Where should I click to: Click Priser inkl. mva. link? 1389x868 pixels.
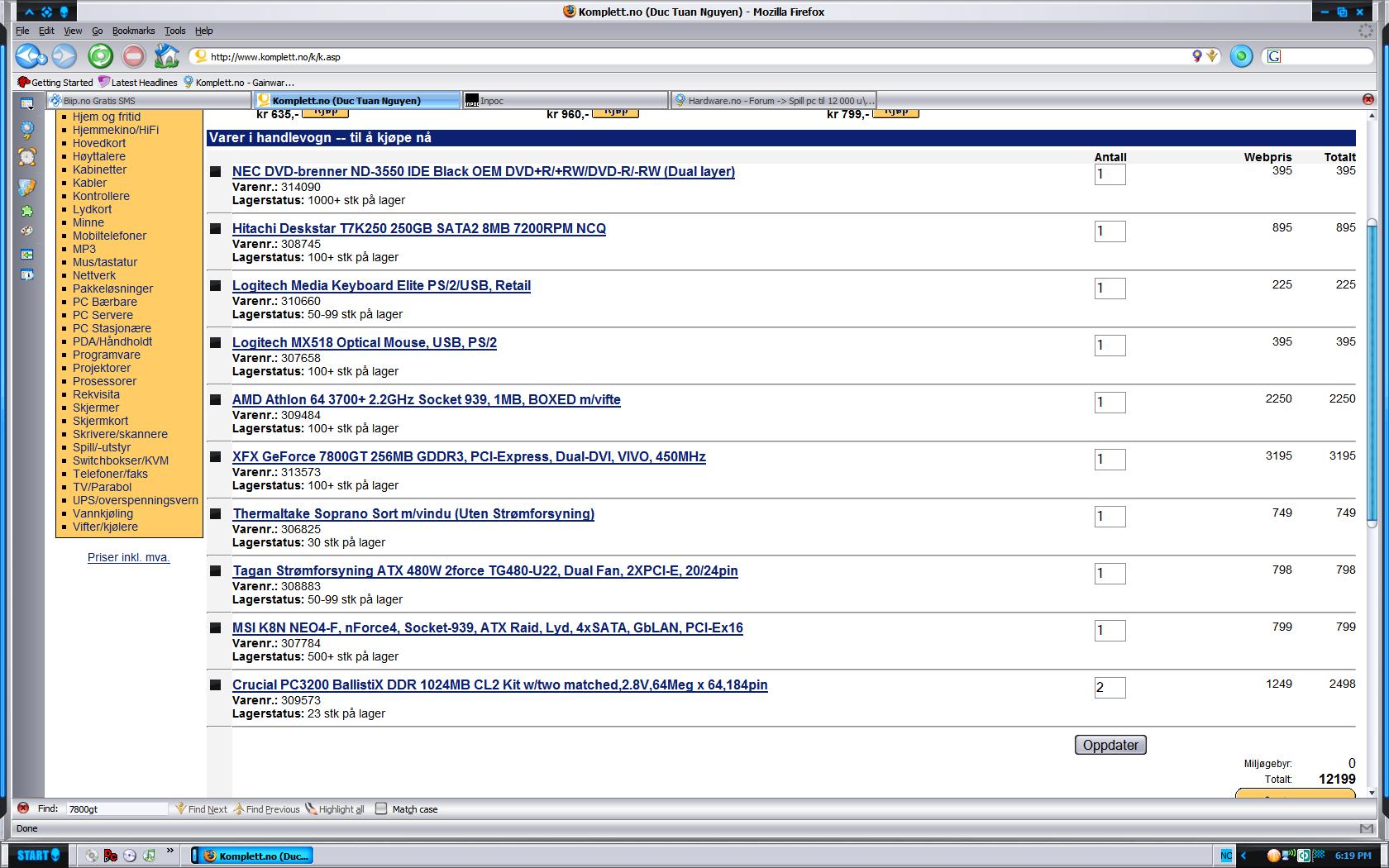129,557
